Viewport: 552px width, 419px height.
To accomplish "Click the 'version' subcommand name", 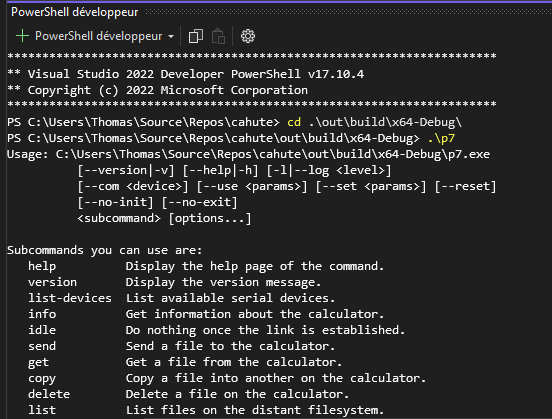I will point(52,282).
